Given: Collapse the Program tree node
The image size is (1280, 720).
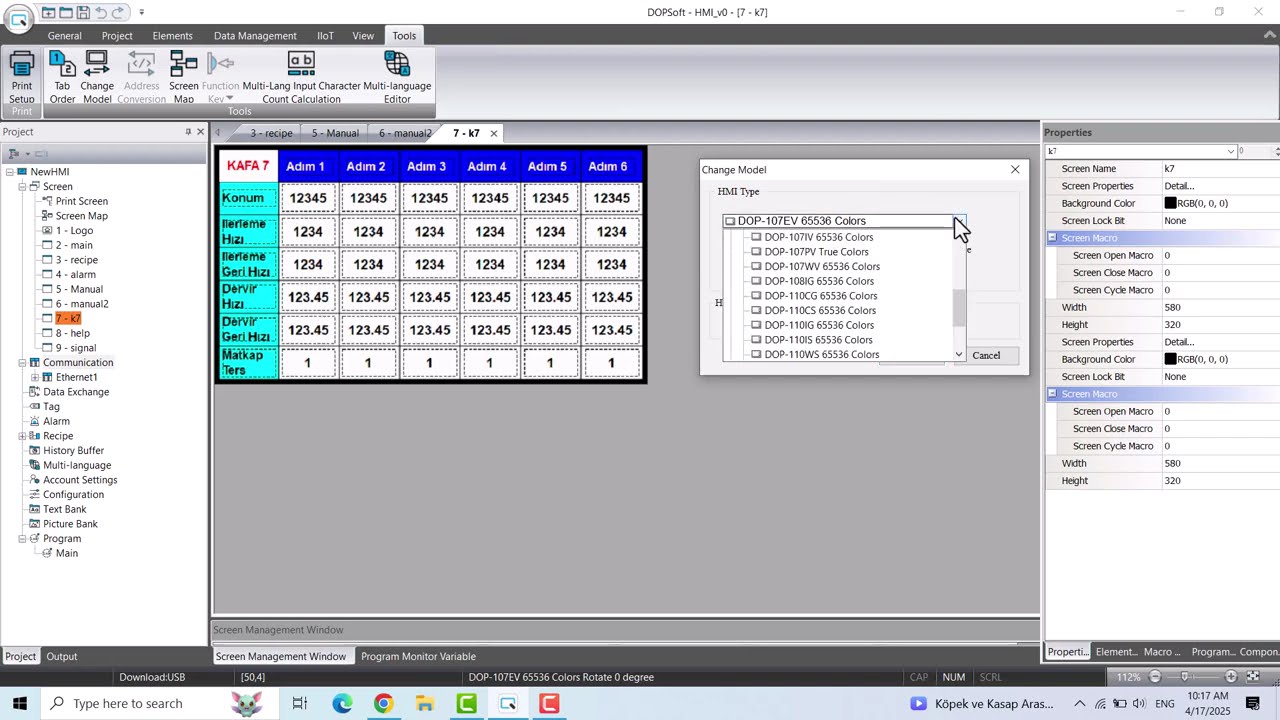Looking at the screenshot, I should coord(22,539).
